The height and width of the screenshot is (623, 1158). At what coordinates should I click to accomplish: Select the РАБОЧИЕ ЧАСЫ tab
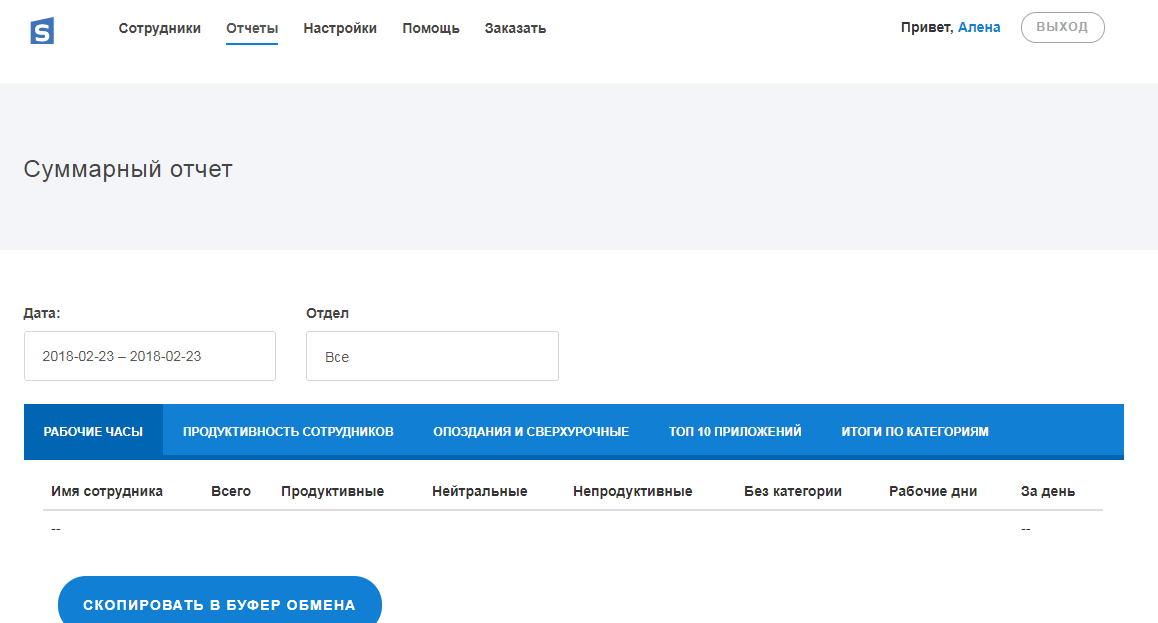click(95, 431)
